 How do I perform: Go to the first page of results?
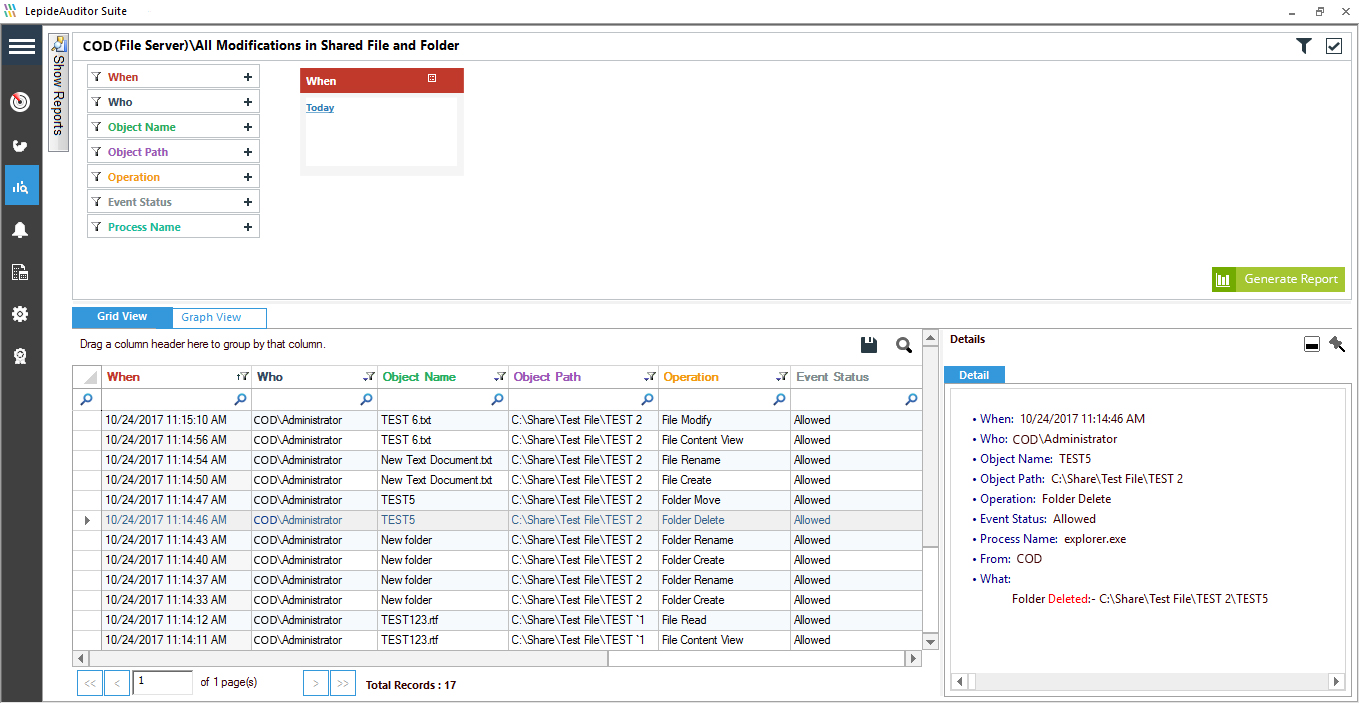tap(89, 684)
